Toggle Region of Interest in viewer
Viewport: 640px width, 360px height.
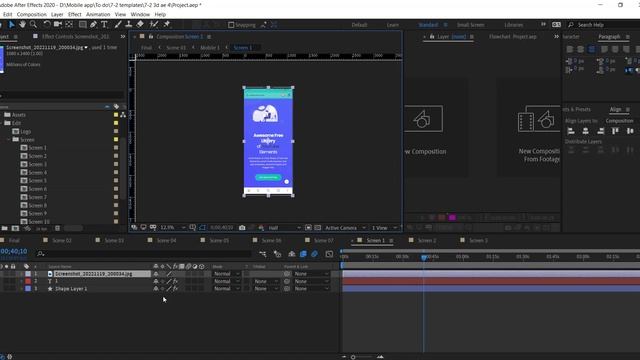tap(308, 228)
